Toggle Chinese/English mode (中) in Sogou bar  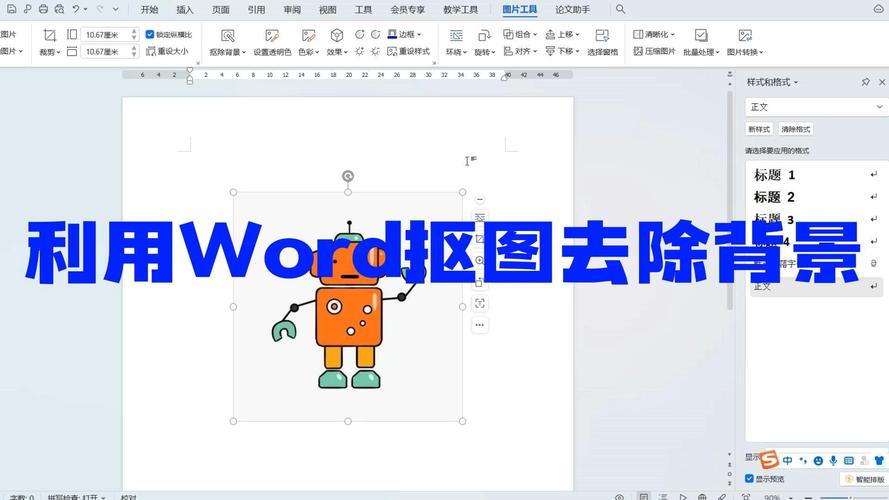pyautogui.click(x=788, y=461)
